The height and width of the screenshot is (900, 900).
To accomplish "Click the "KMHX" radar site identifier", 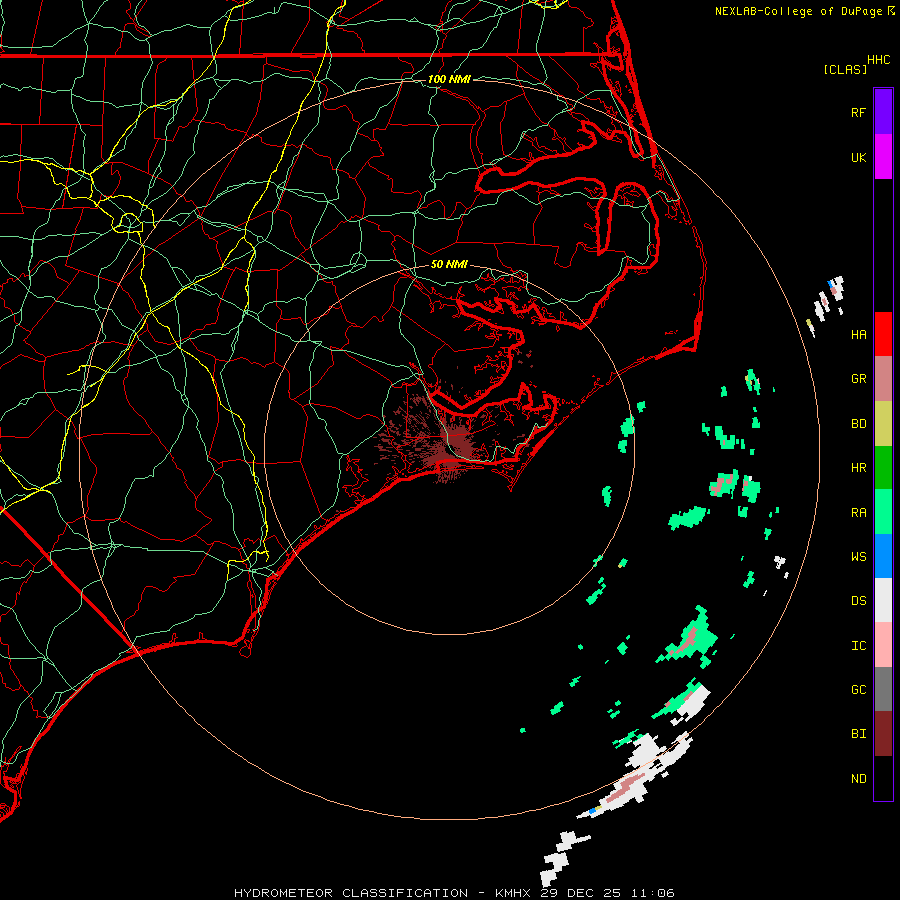I will pos(513,893).
